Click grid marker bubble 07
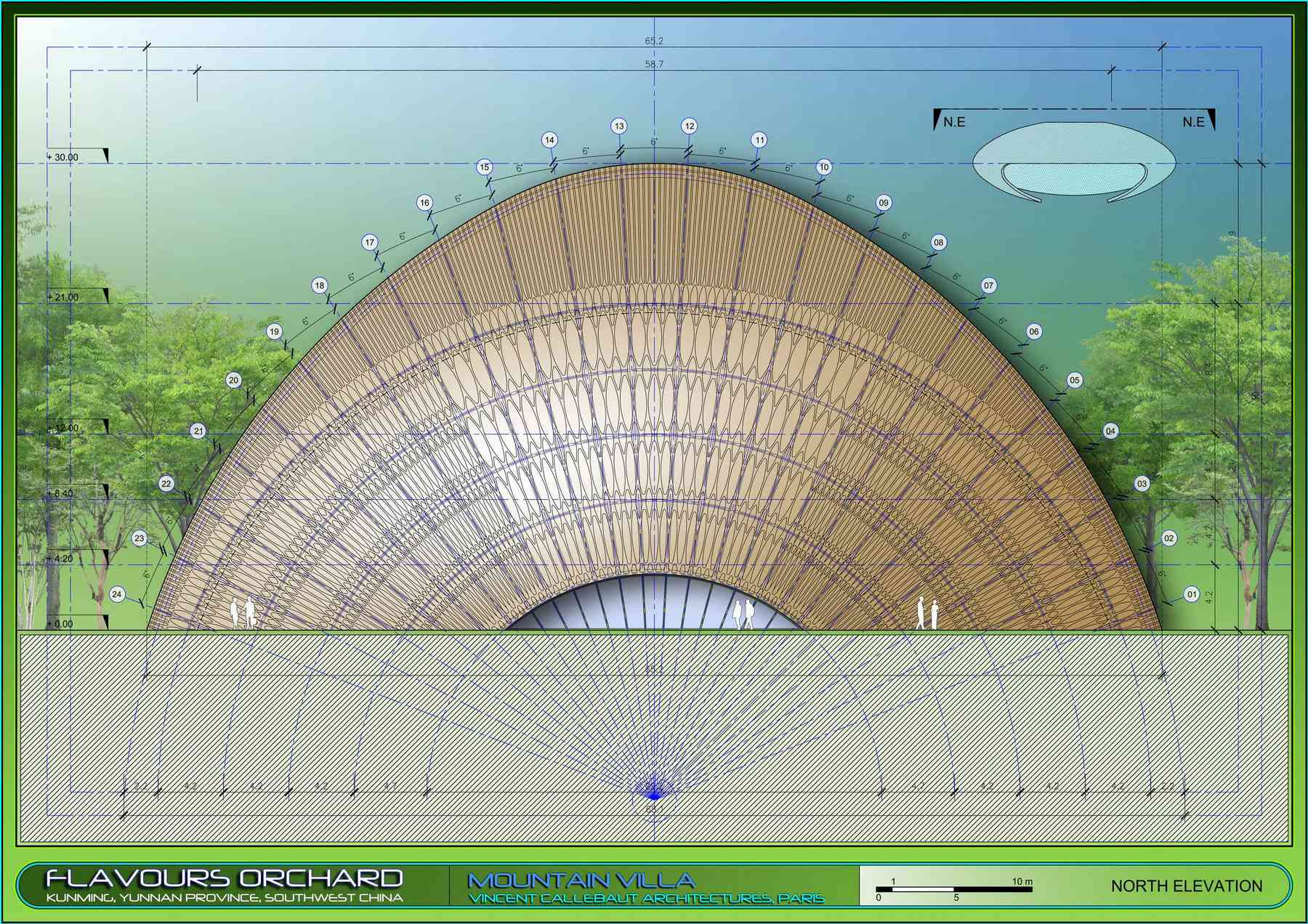The image size is (1308, 924). pyautogui.click(x=988, y=285)
